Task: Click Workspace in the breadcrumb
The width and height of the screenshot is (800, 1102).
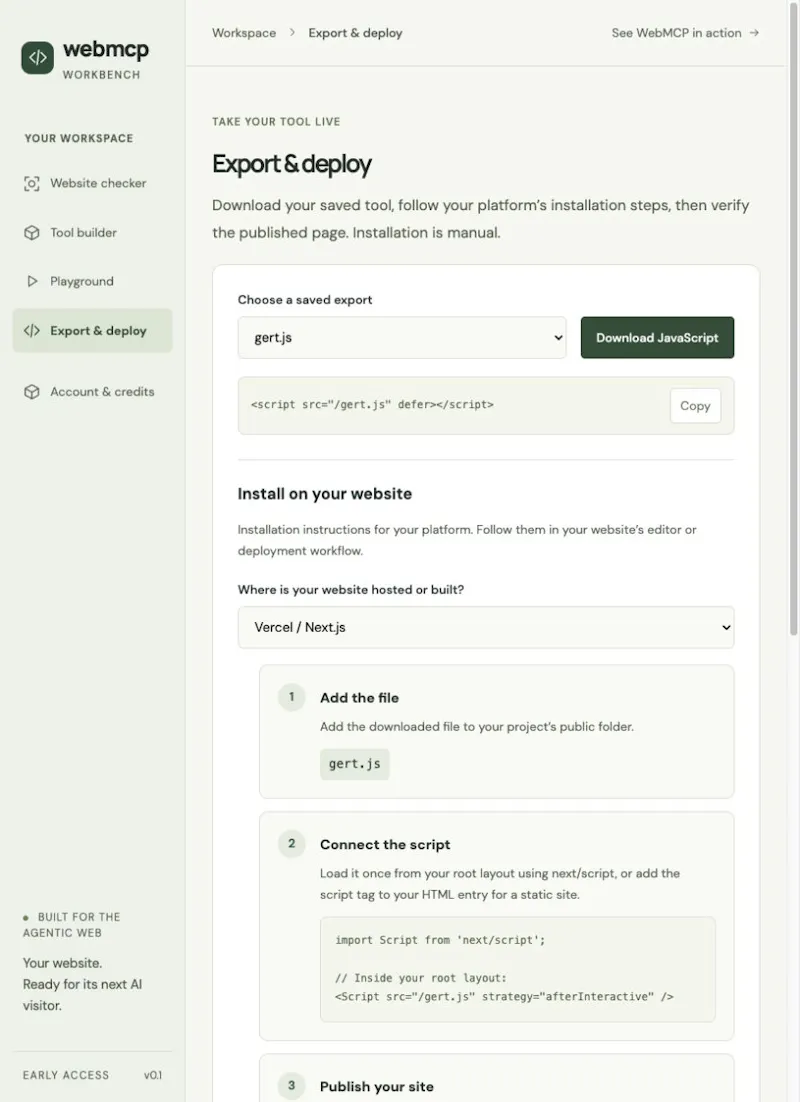Action: coord(244,33)
